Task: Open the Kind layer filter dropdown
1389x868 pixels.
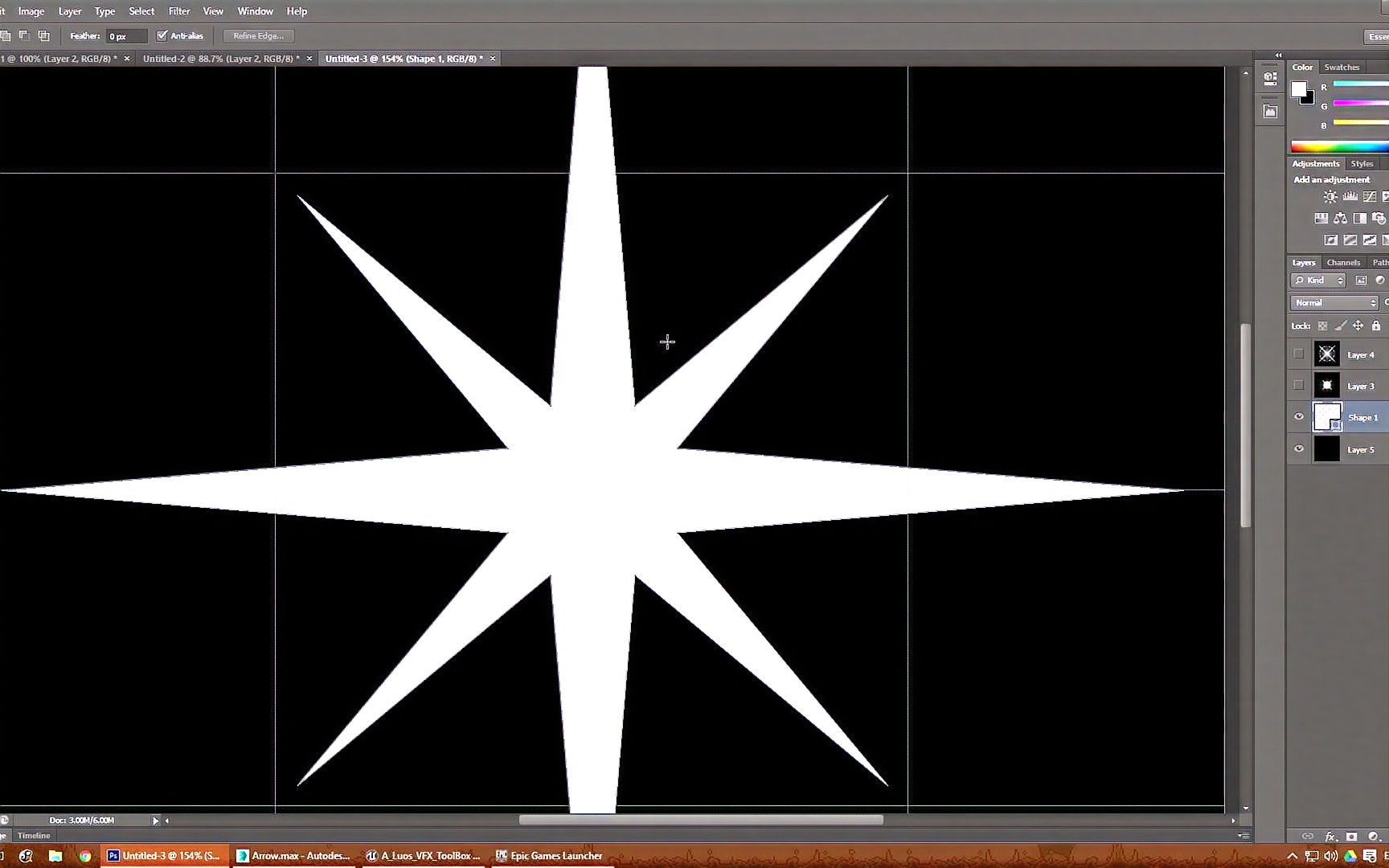Action: tap(1318, 280)
